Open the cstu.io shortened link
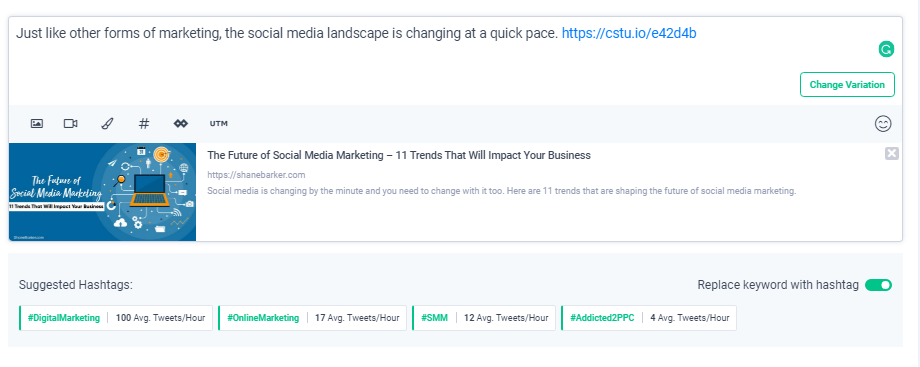The image size is (920, 367). coord(629,33)
